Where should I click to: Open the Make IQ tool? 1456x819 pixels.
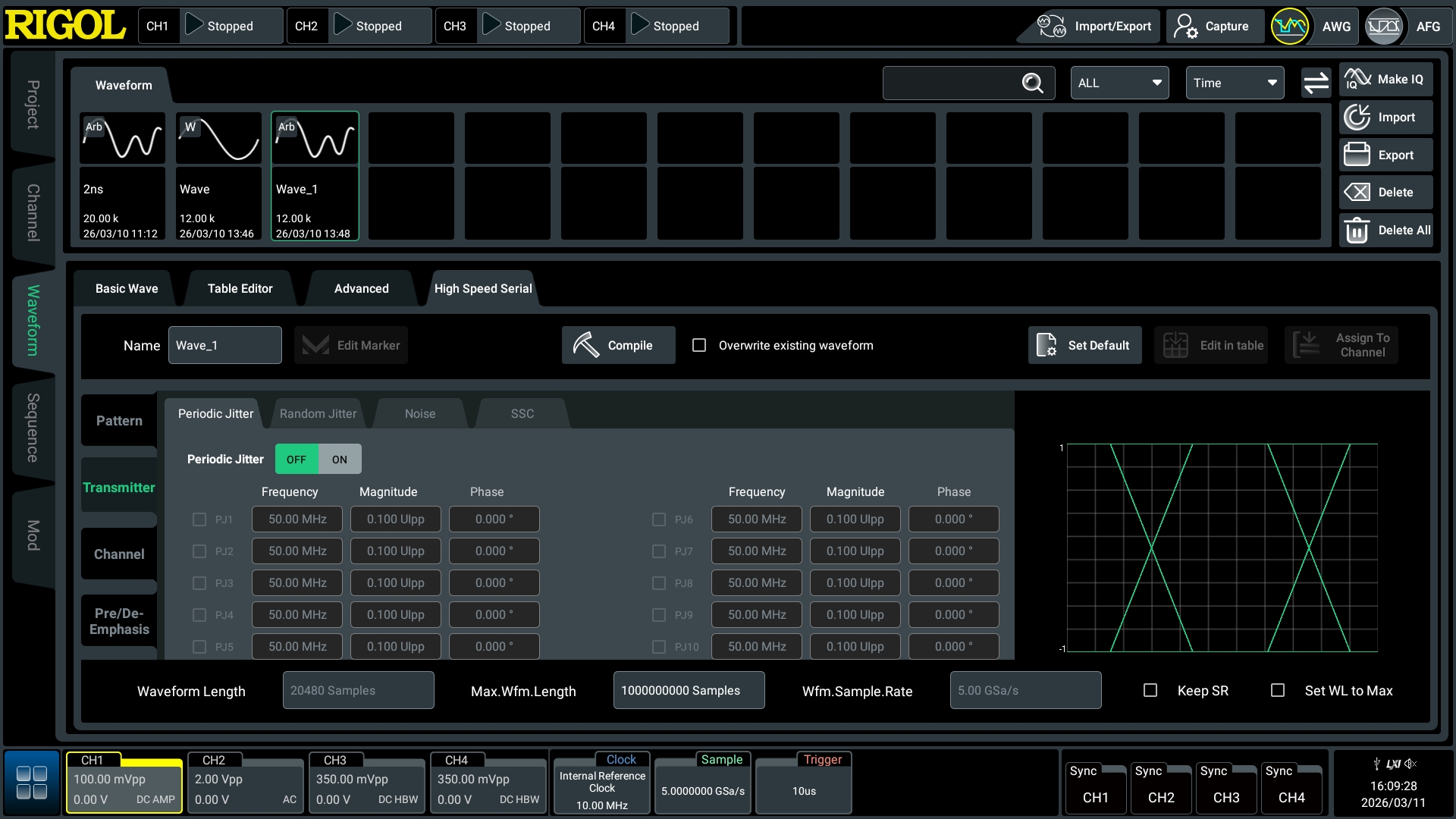(x=1385, y=80)
